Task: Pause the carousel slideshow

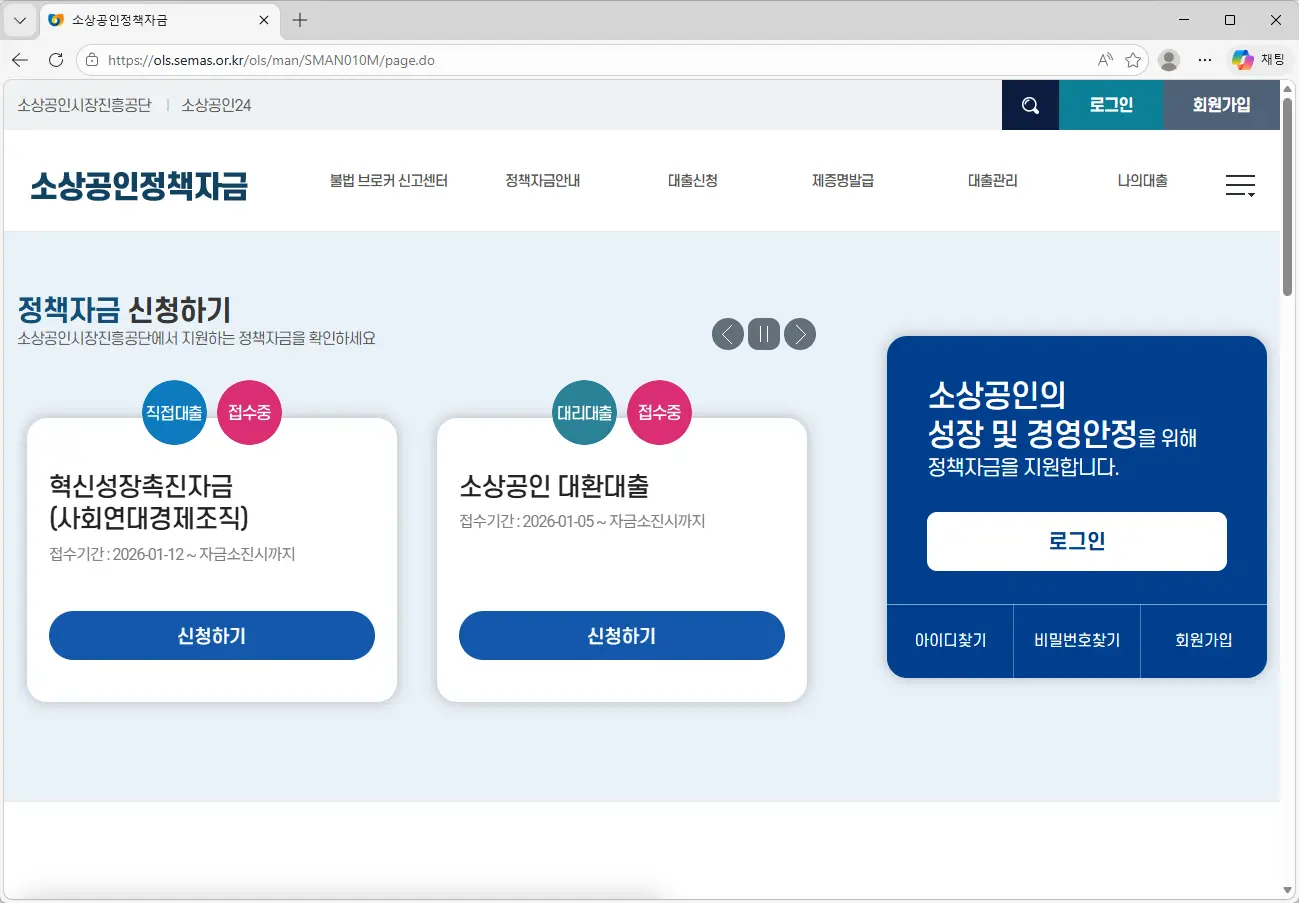Action: (763, 334)
